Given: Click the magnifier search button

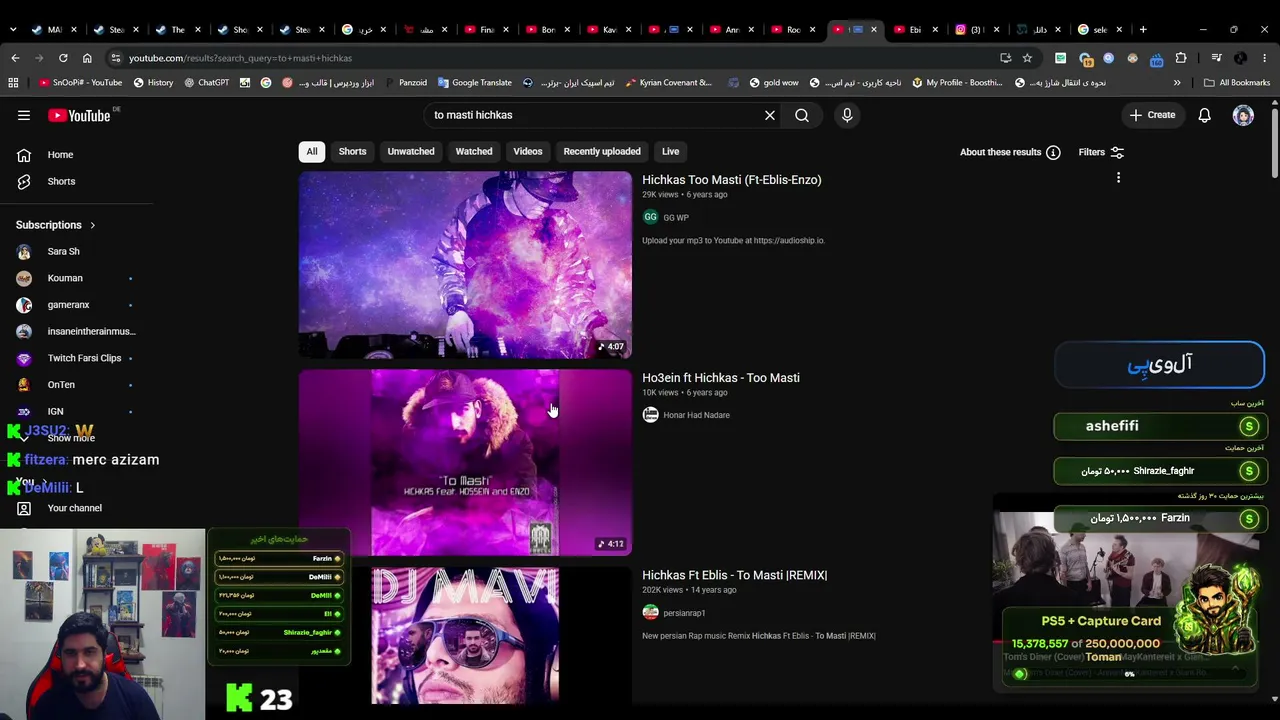Looking at the screenshot, I should 802,115.
